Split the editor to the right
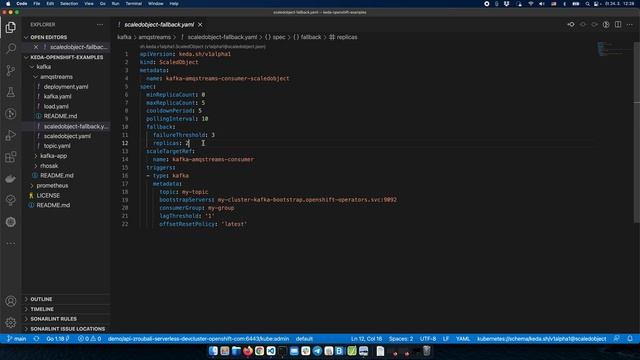640x360 pixels. [x=618, y=24]
